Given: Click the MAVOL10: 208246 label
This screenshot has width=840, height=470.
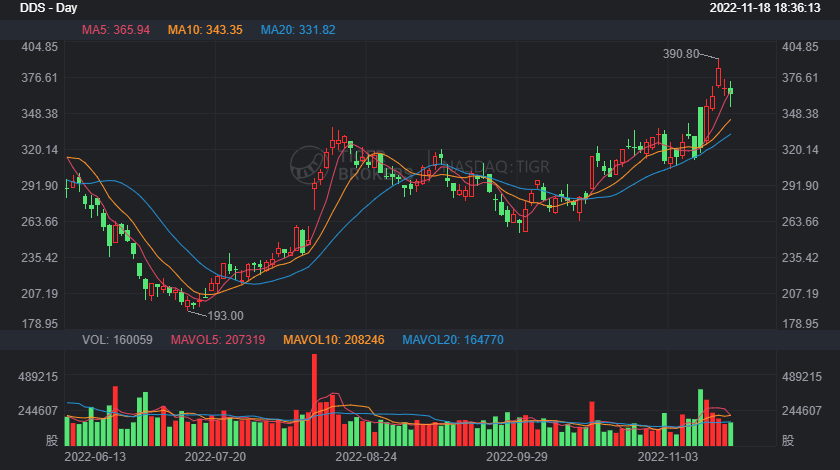Looking at the screenshot, I should pos(334,340).
